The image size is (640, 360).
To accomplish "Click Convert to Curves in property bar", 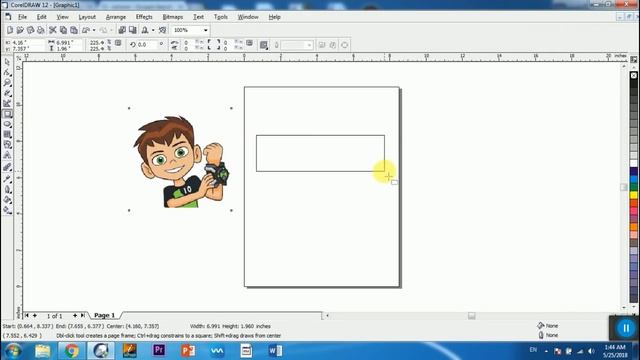I will [x=344, y=45].
